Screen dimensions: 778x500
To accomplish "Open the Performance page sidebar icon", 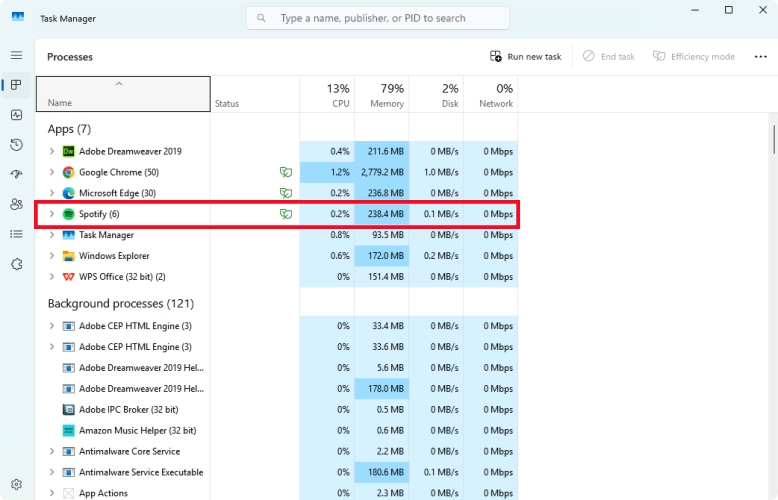I will click(x=16, y=115).
